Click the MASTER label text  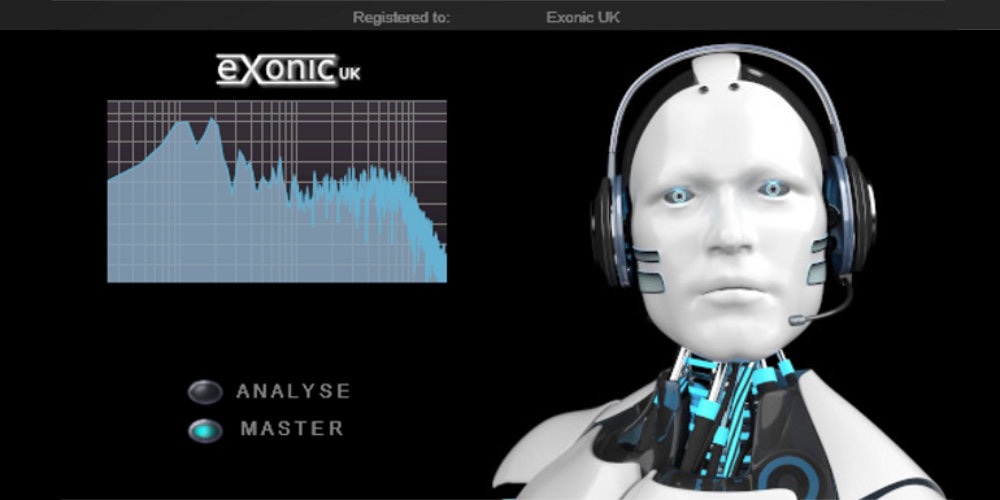pyautogui.click(x=292, y=429)
